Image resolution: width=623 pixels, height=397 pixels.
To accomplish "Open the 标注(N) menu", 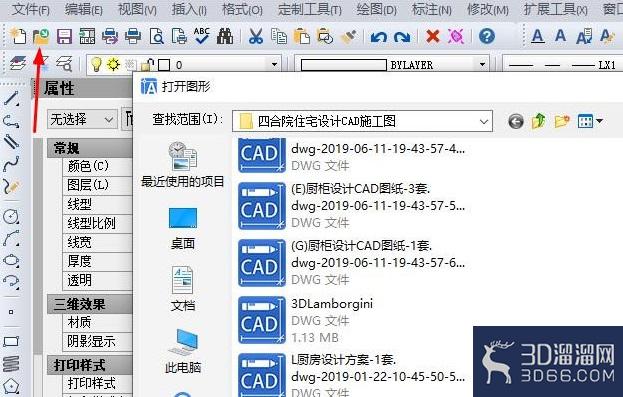I will click(x=431, y=9).
